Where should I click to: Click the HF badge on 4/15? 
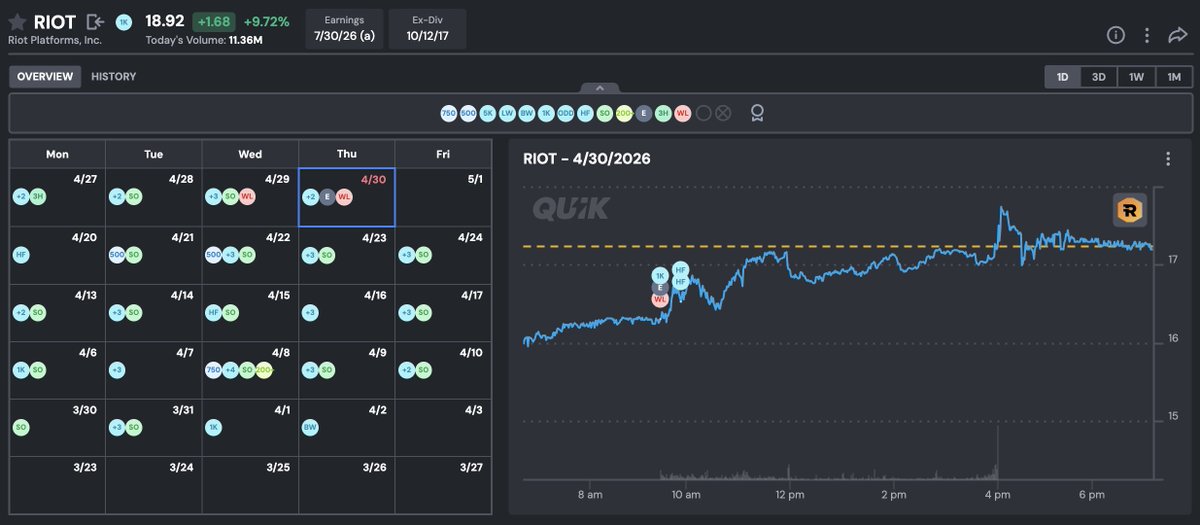coord(213,313)
